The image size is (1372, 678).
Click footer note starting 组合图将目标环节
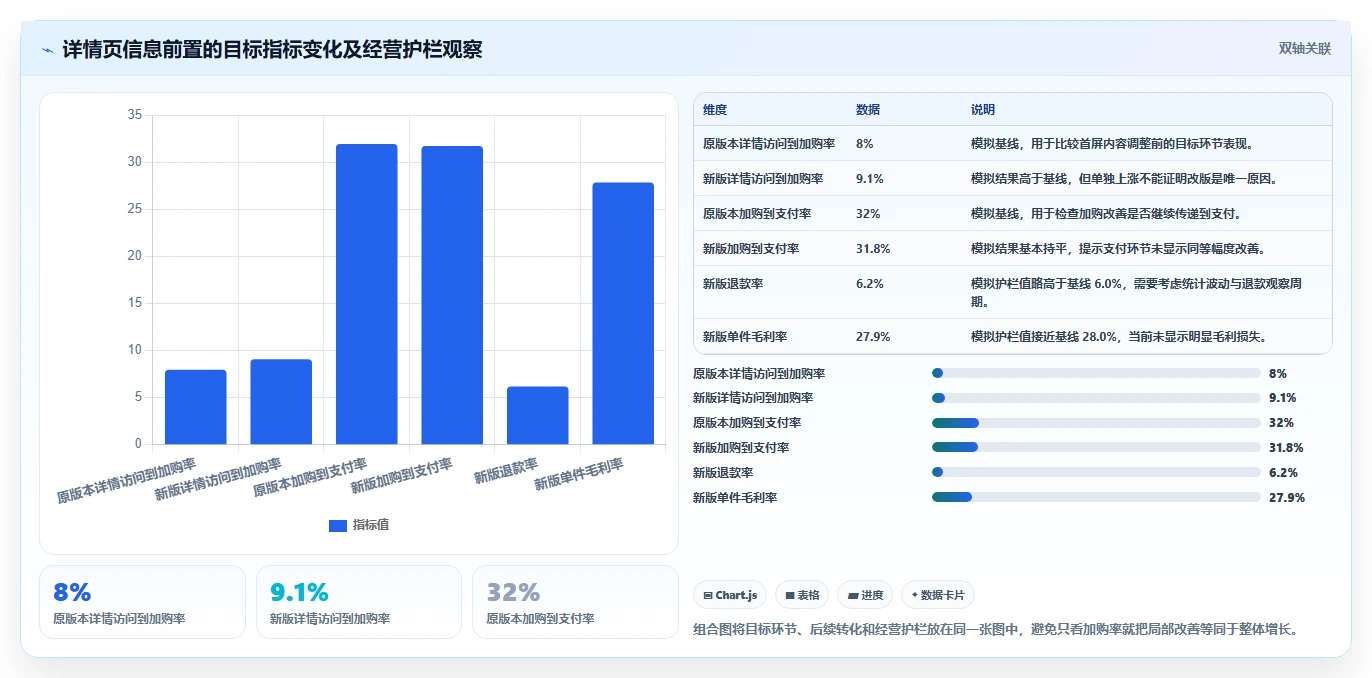tap(996, 630)
